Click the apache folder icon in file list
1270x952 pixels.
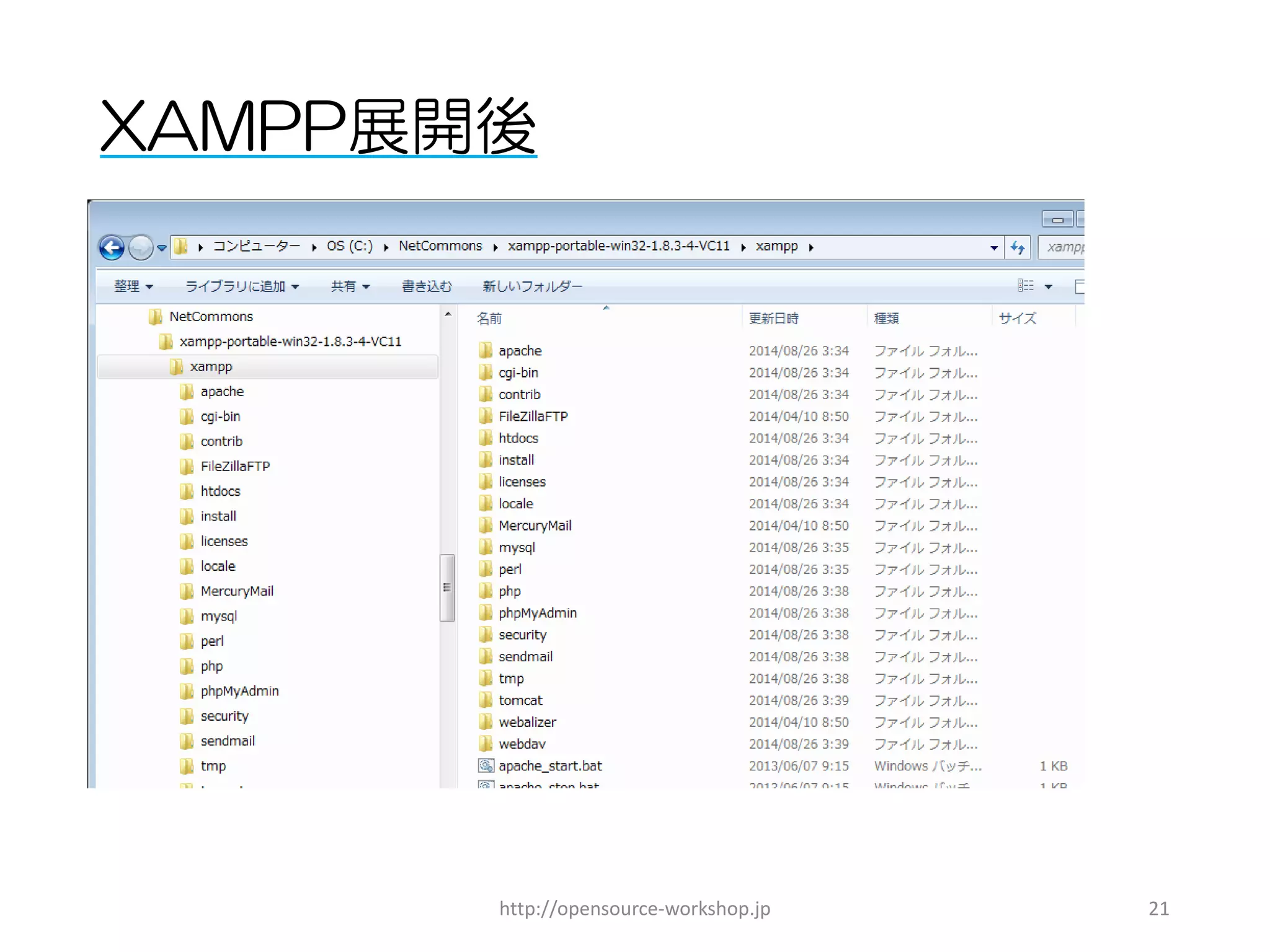tap(486, 351)
